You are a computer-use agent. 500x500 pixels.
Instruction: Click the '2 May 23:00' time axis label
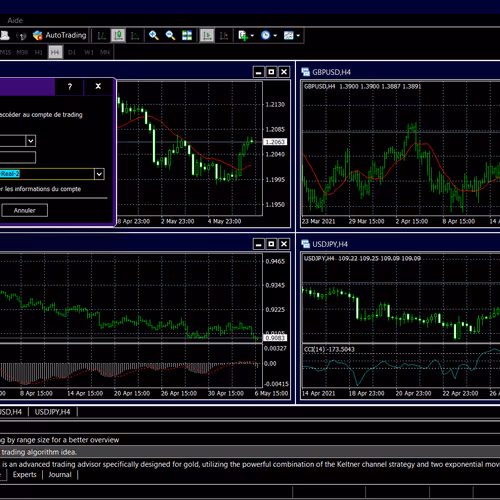tap(177, 221)
